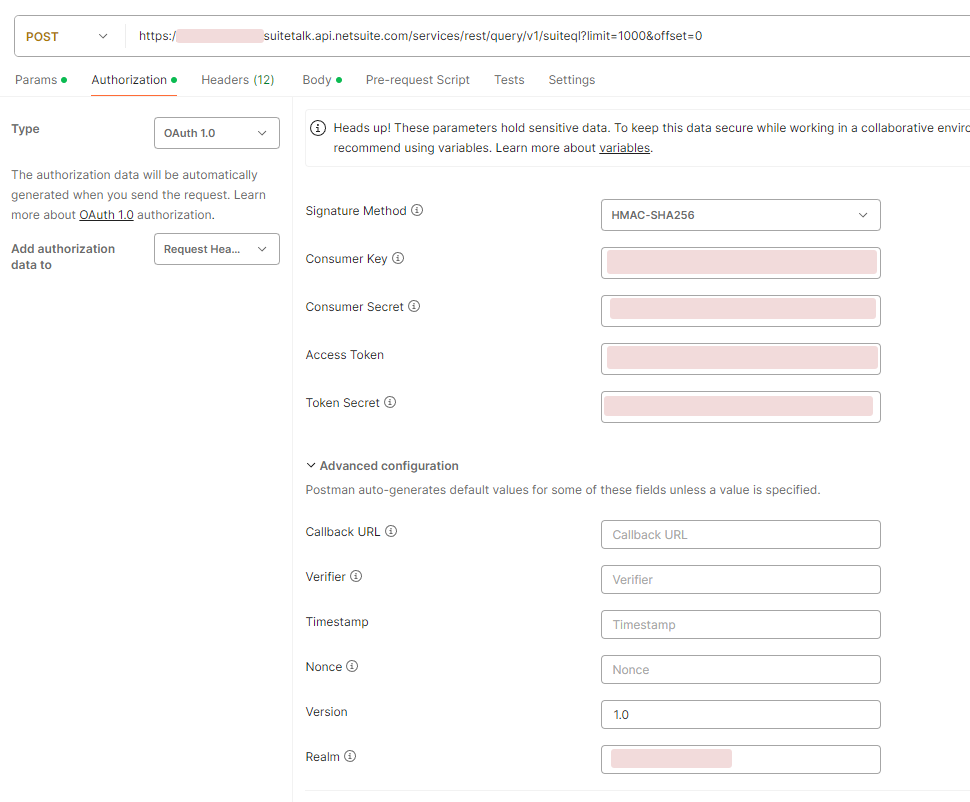Click info icon beside Consumer Key

398,259
